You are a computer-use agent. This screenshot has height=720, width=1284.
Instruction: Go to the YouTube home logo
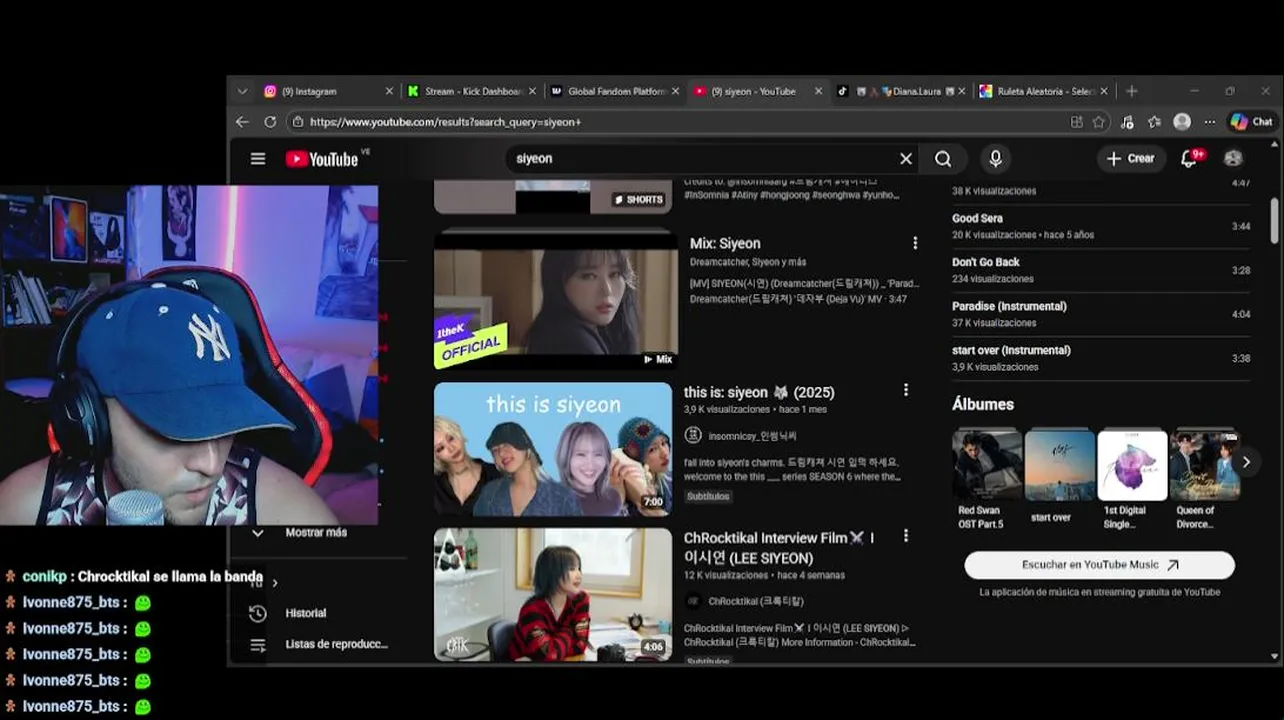tap(322, 159)
